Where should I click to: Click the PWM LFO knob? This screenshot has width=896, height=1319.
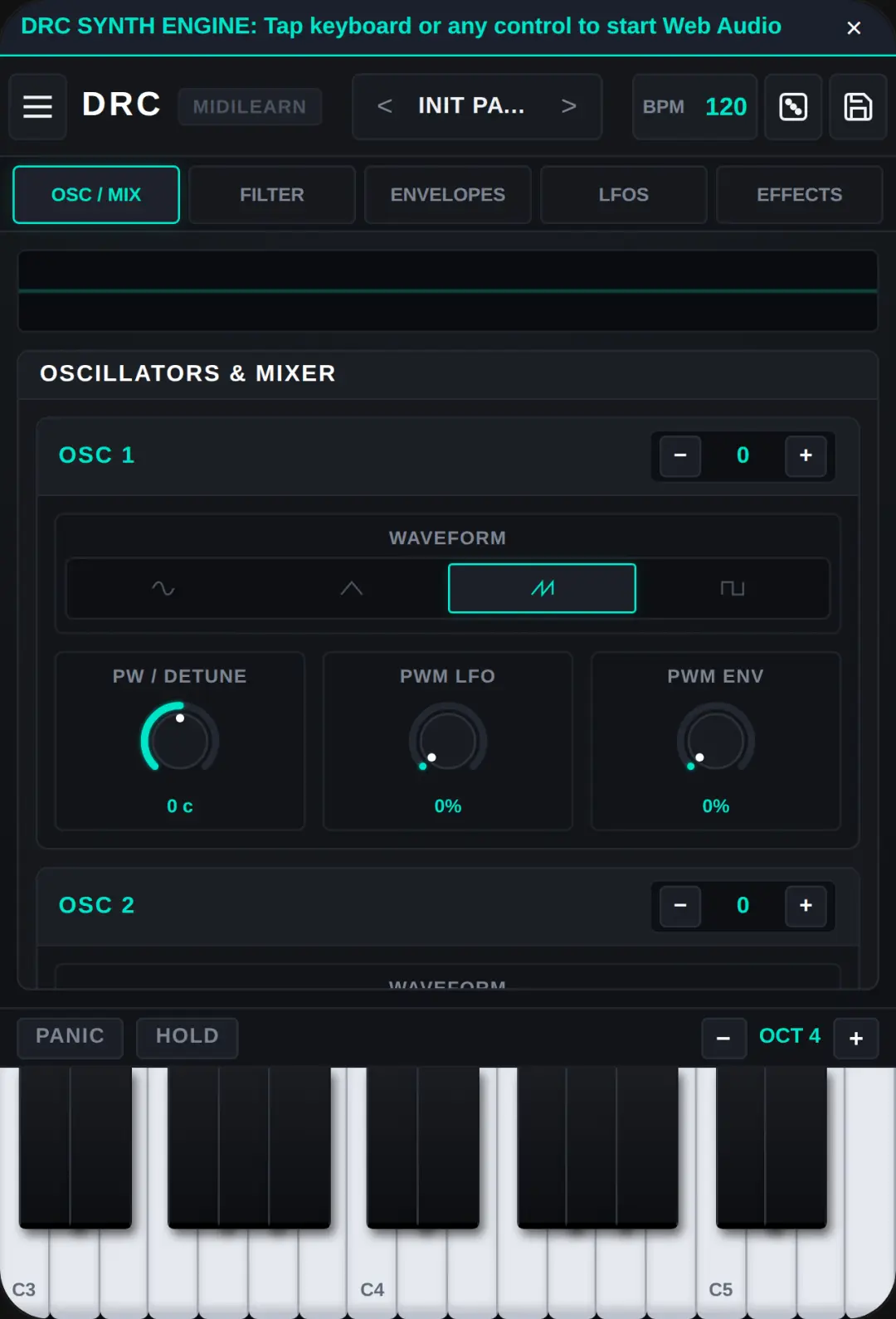pos(448,738)
